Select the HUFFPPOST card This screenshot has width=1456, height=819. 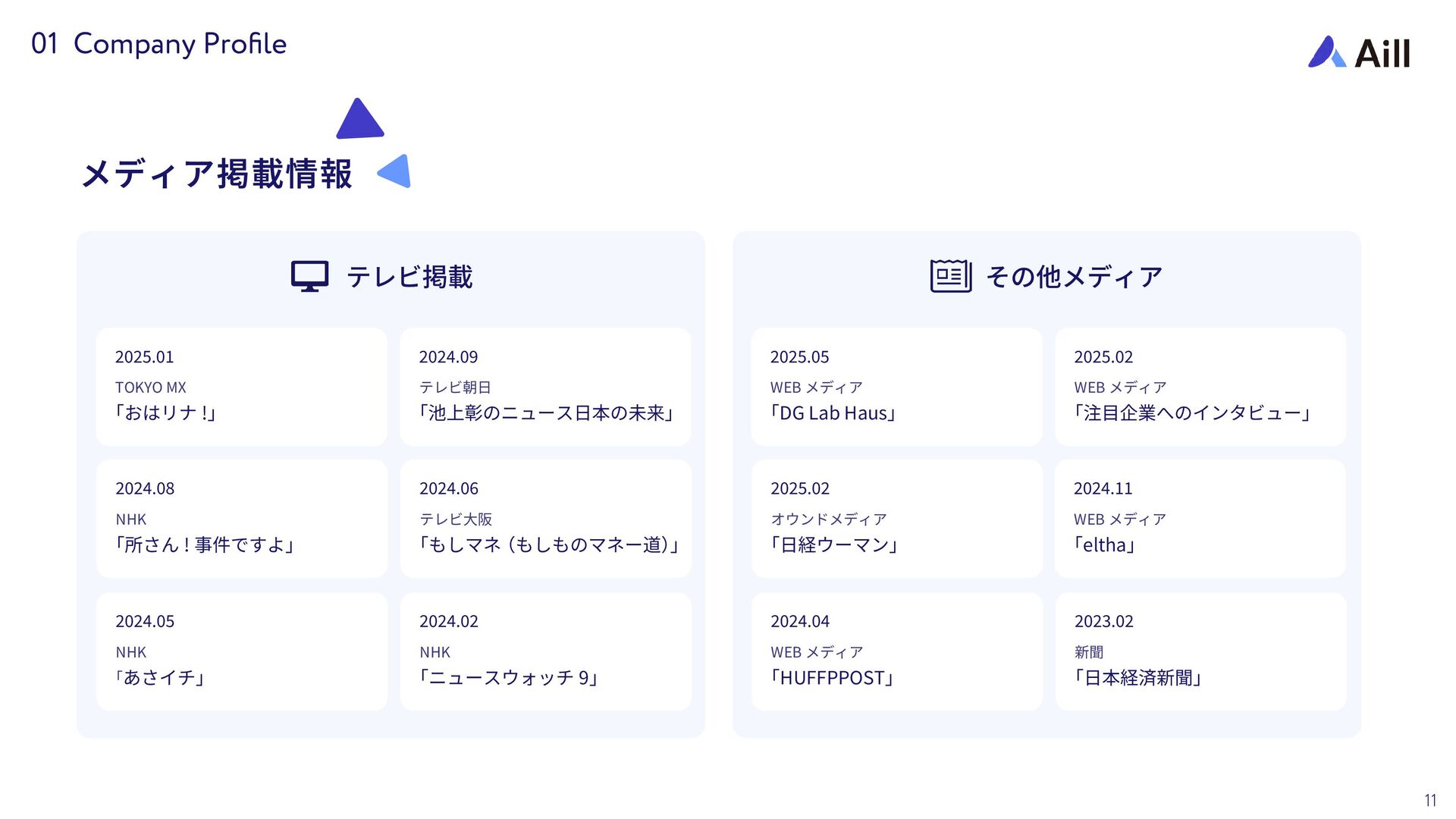coord(896,651)
